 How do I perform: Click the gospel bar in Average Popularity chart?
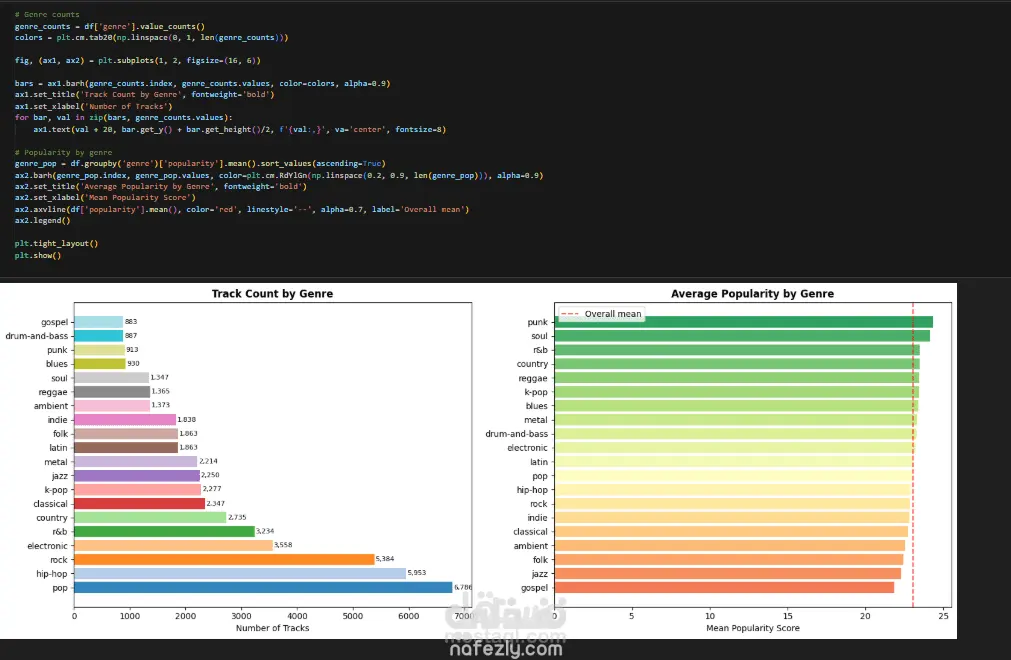(723, 588)
